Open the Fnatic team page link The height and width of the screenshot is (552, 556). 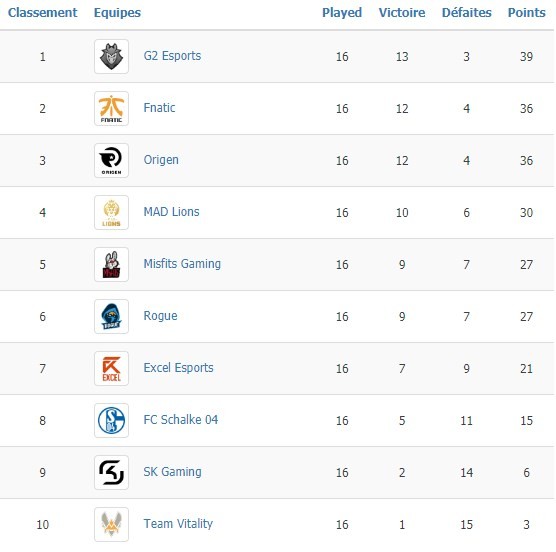click(x=159, y=108)
